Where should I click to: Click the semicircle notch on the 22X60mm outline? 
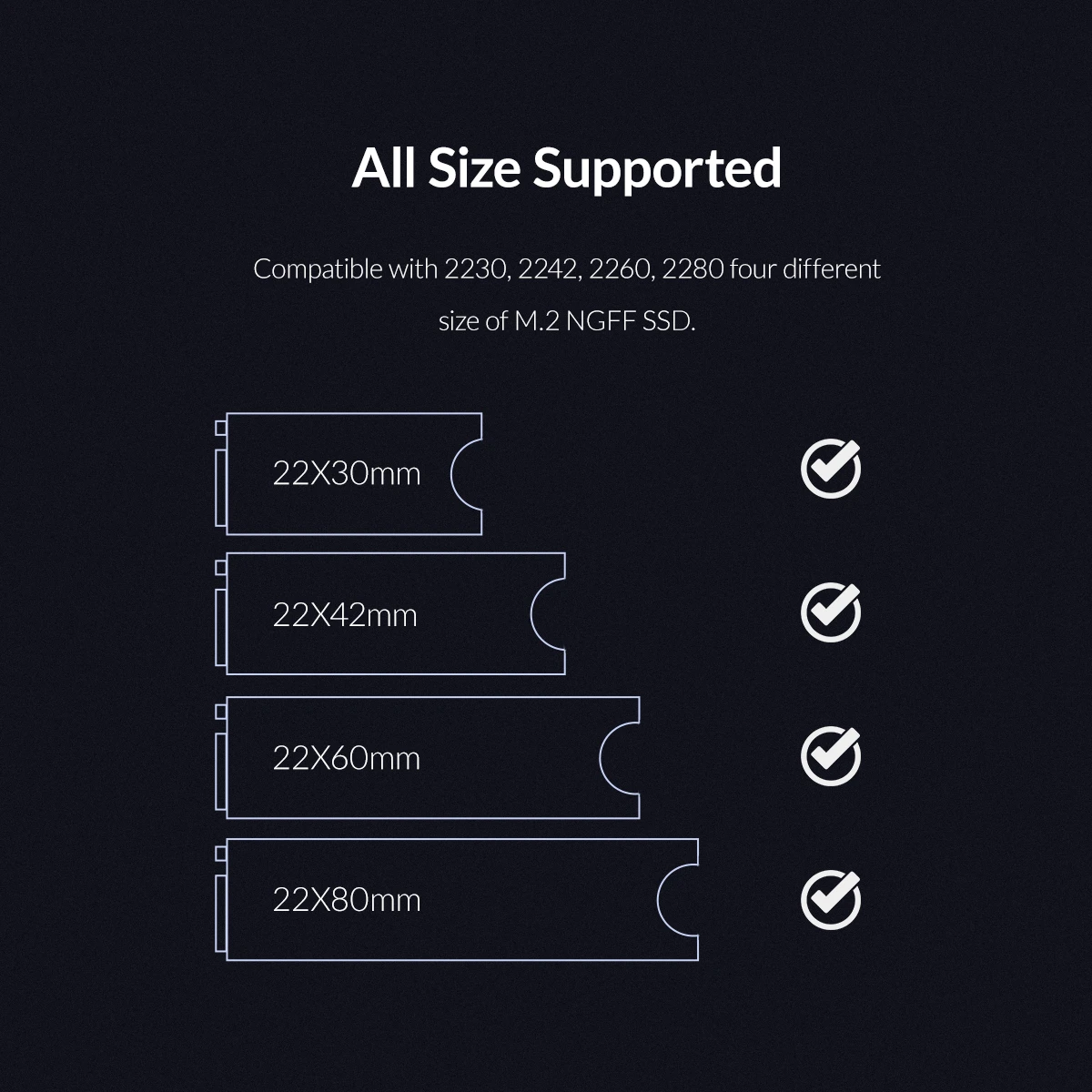tap(620, 757)
